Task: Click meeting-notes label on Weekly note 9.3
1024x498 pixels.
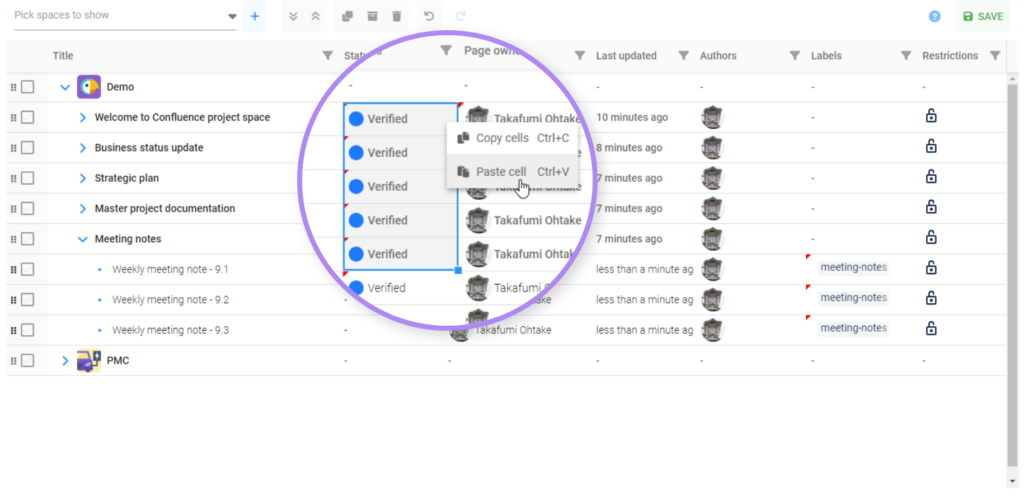Action: (x=854, y=328)
